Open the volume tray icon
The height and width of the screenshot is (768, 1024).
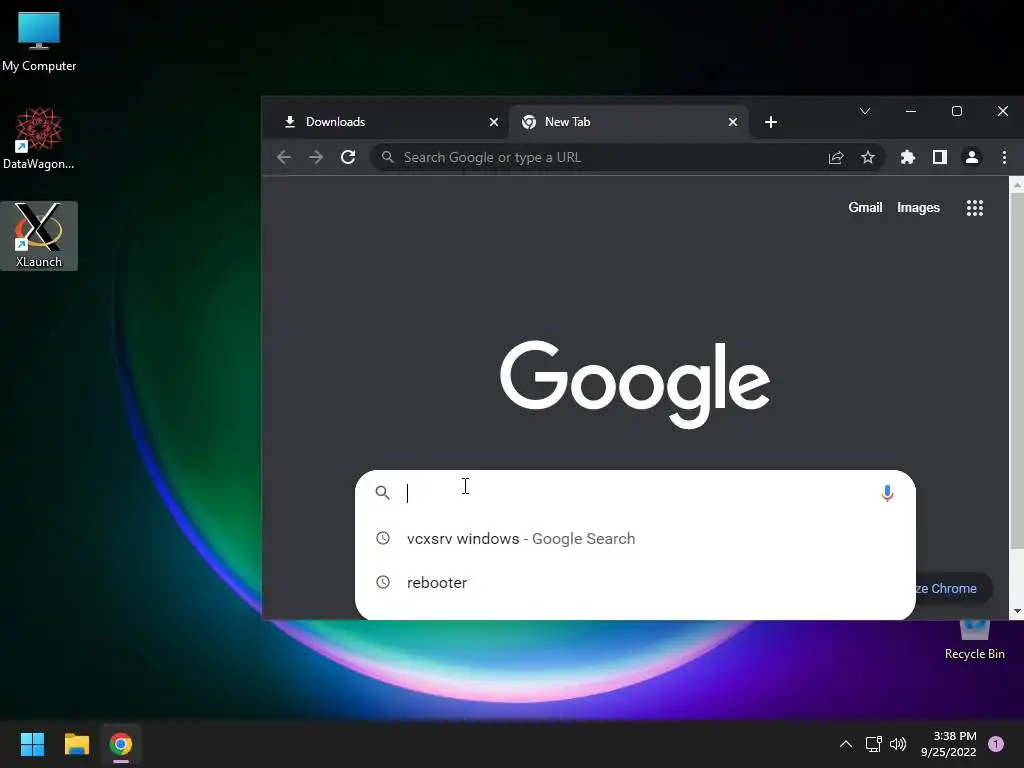pyautogui.click(x=898, y=744)
